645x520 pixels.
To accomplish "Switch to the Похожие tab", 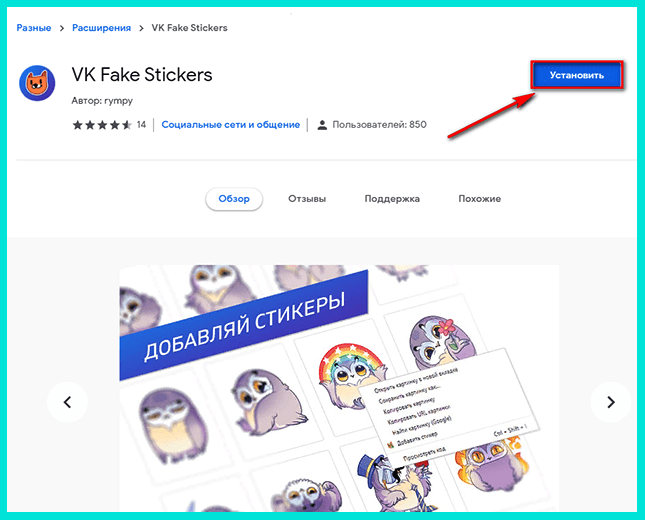I will tap(479, 199).
